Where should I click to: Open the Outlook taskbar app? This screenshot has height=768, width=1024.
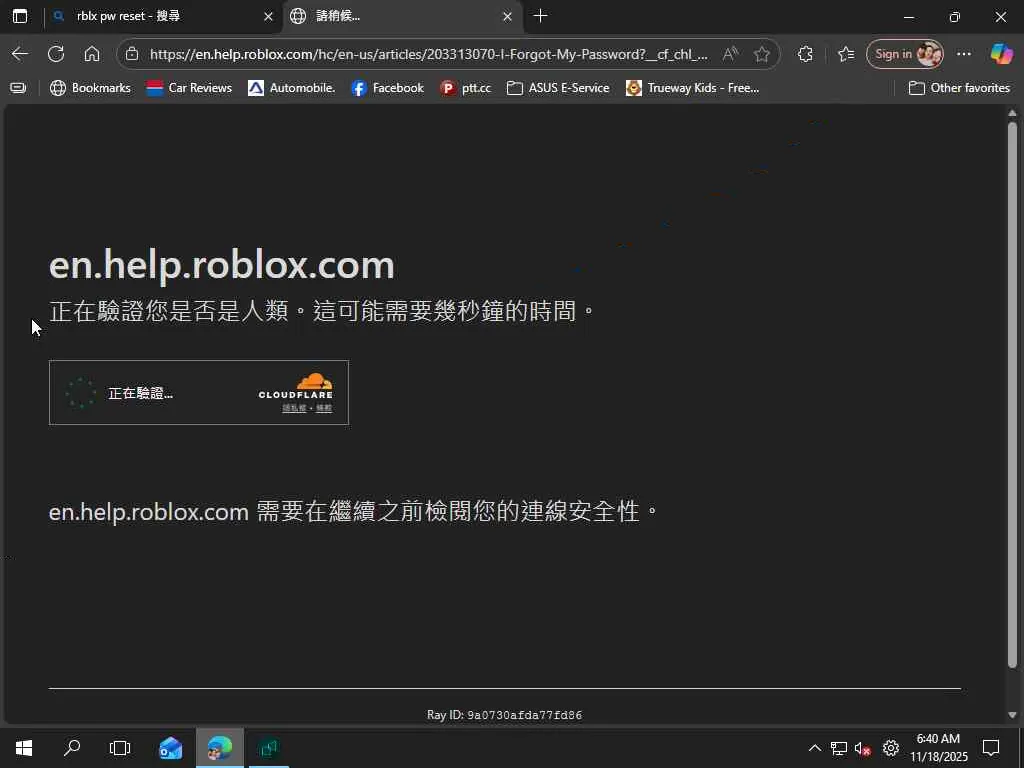pos(170,748)
